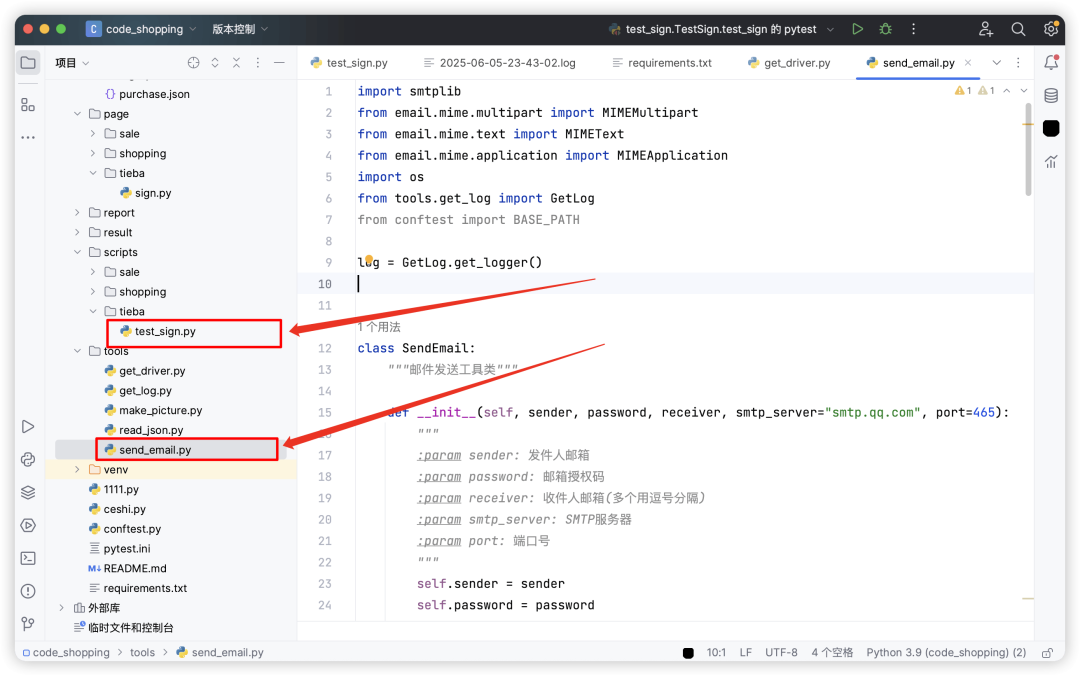Close the send_email.py tab
The image size is (1080, 676).
click(968, 63)
